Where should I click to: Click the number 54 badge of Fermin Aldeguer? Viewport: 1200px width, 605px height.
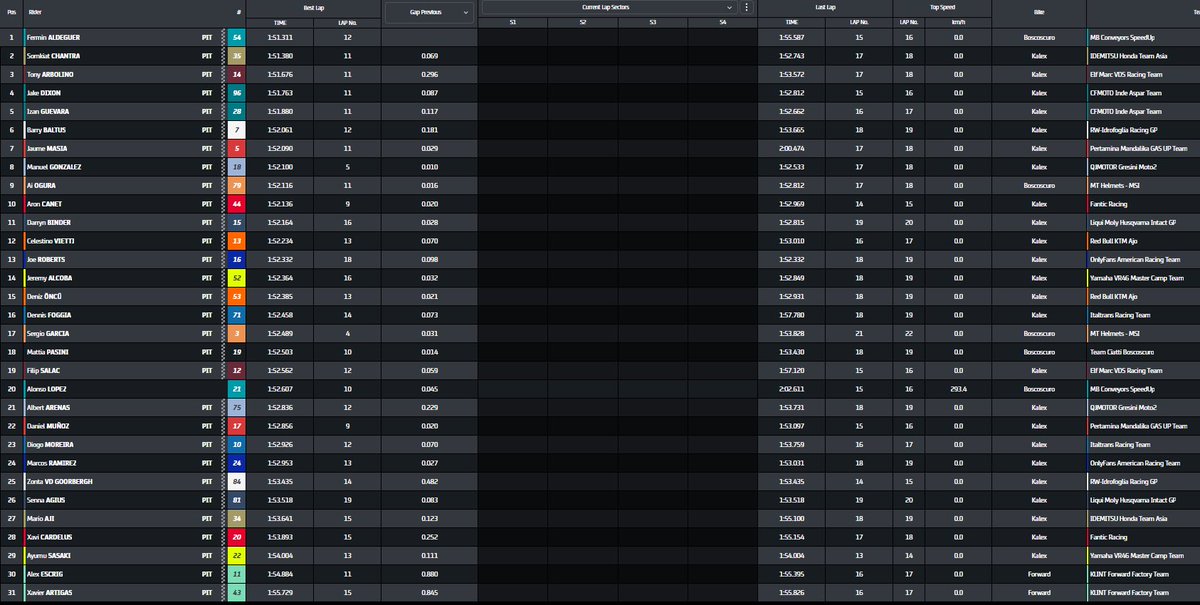[237, 37]
